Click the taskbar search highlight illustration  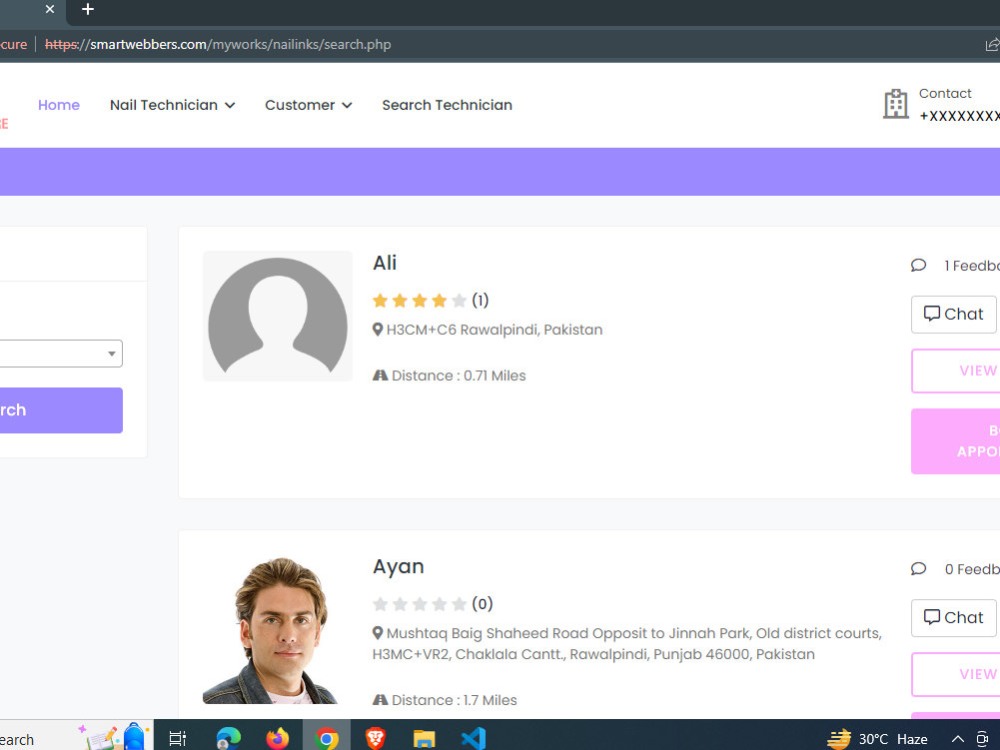115,736
